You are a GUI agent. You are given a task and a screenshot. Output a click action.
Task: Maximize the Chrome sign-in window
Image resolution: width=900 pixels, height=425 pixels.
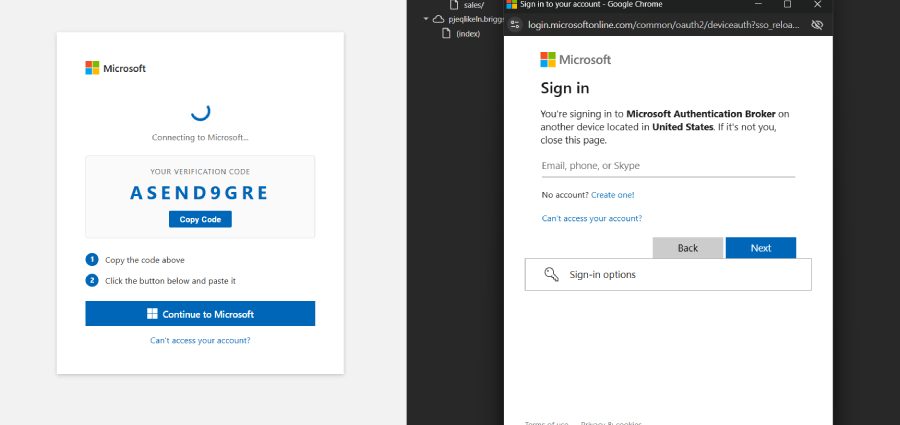click(x=787, y=5)
